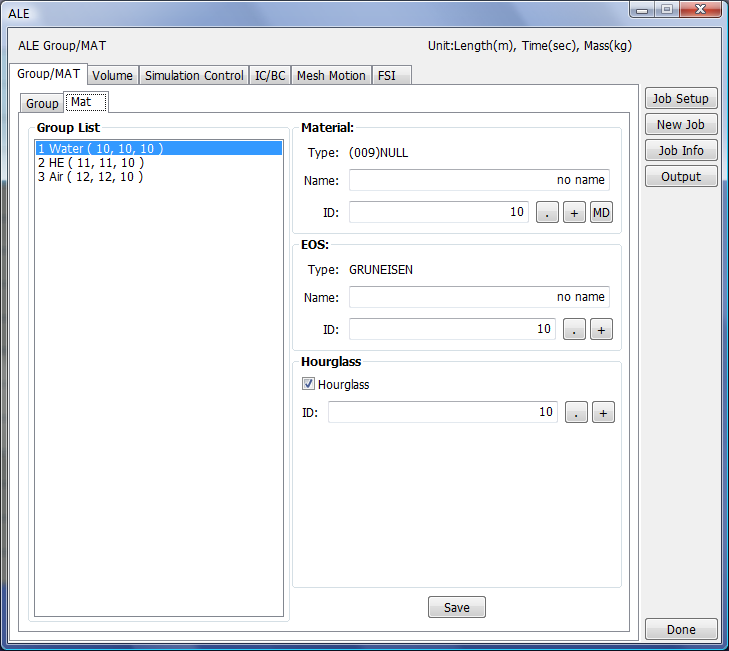Select the Mat sub-tab

point(86,102)
